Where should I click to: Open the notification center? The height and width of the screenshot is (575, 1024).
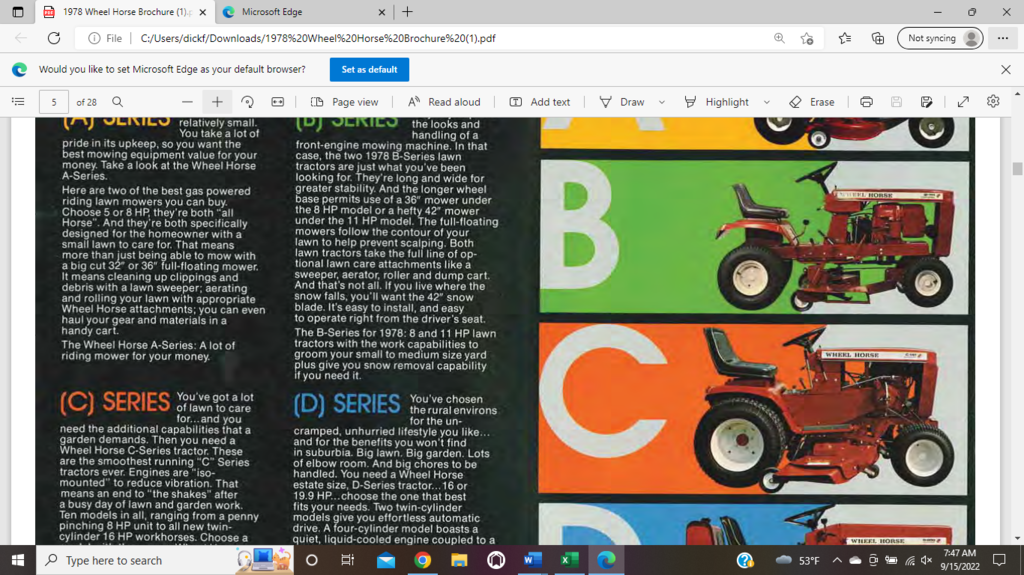coord(999,560)
